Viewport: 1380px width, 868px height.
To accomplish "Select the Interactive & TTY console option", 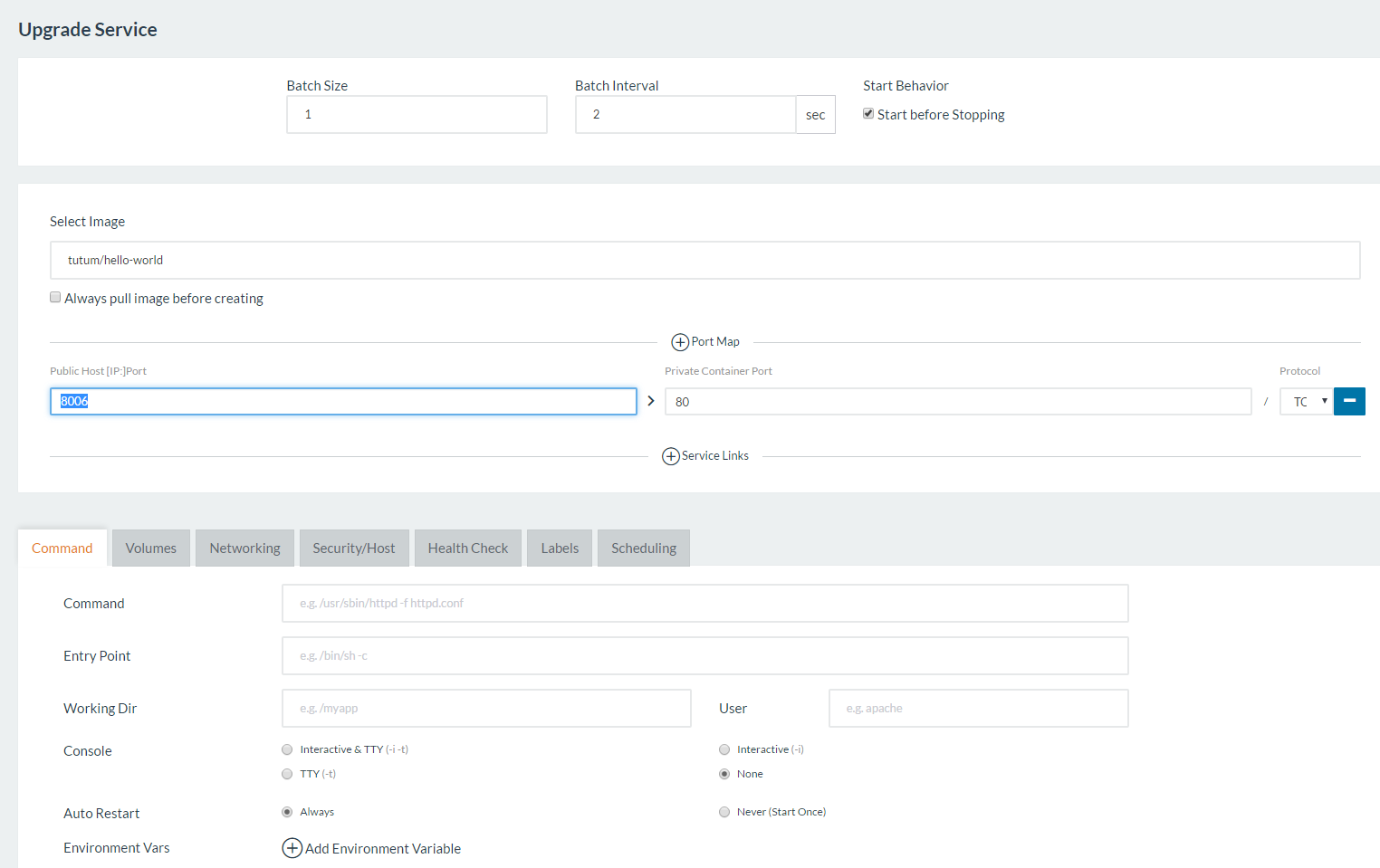I will point(287,749).
